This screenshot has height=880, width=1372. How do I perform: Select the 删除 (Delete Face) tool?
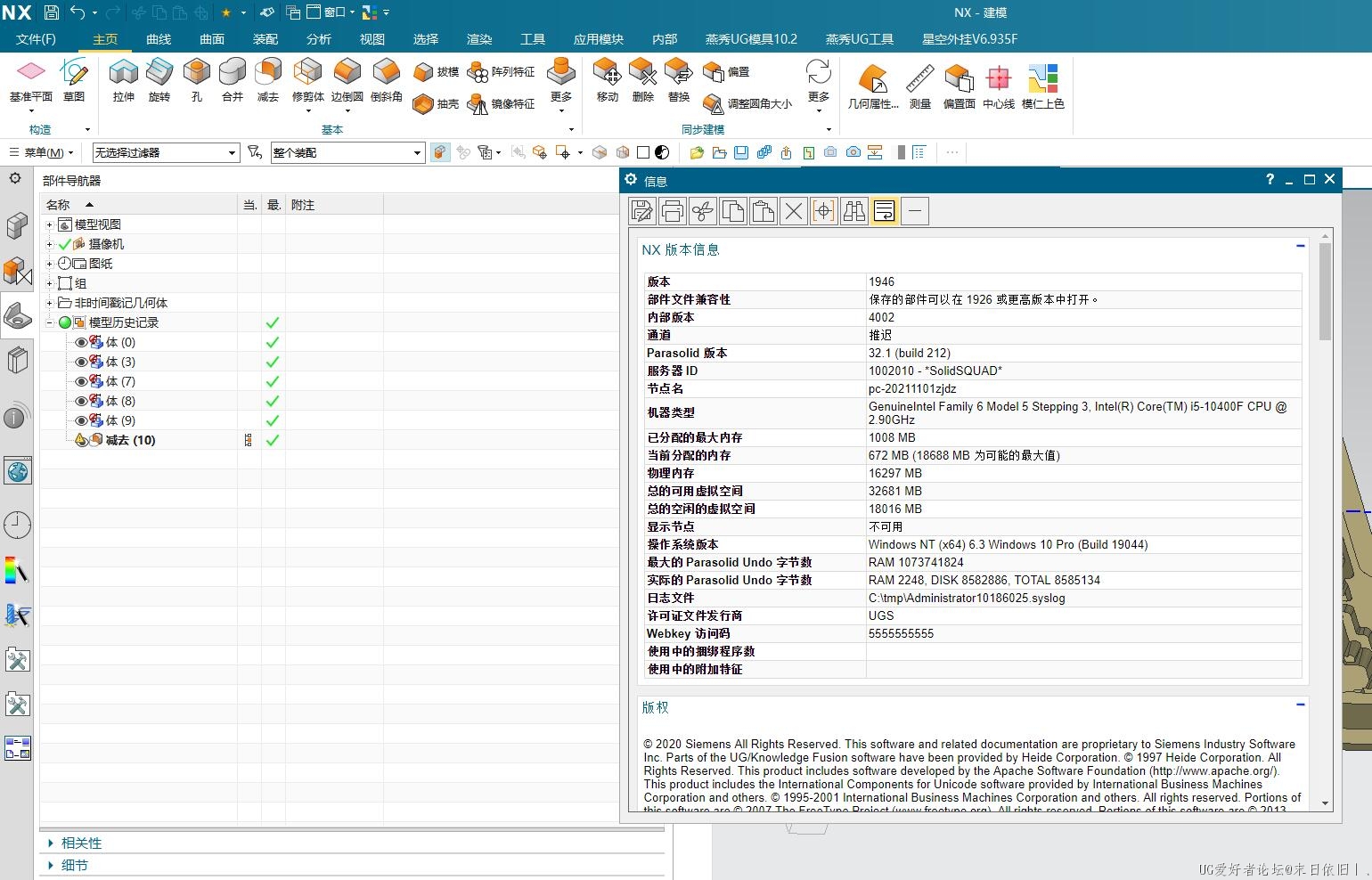[x=642, y=80]
